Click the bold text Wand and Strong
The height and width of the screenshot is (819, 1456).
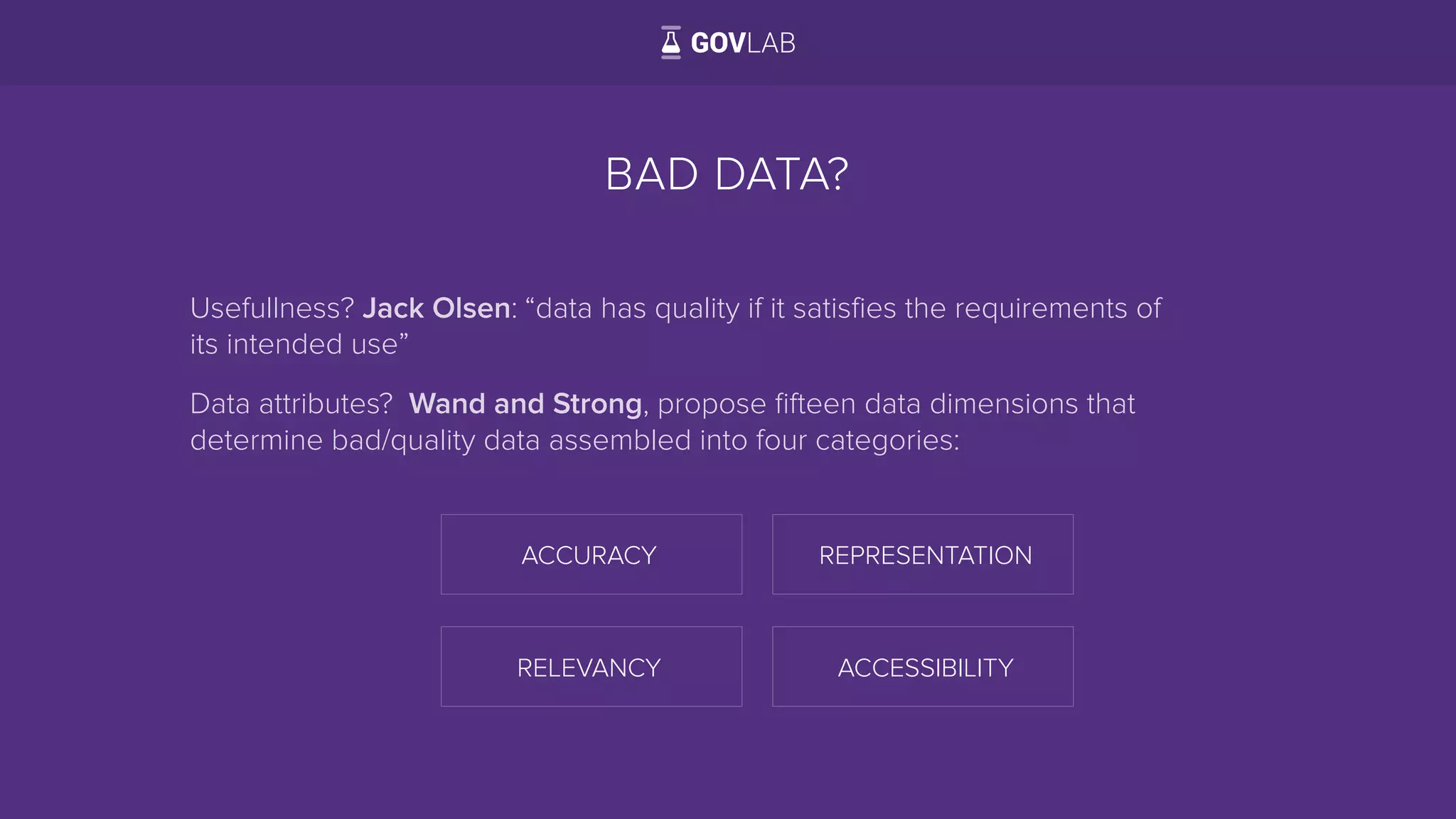coord(525,404)
